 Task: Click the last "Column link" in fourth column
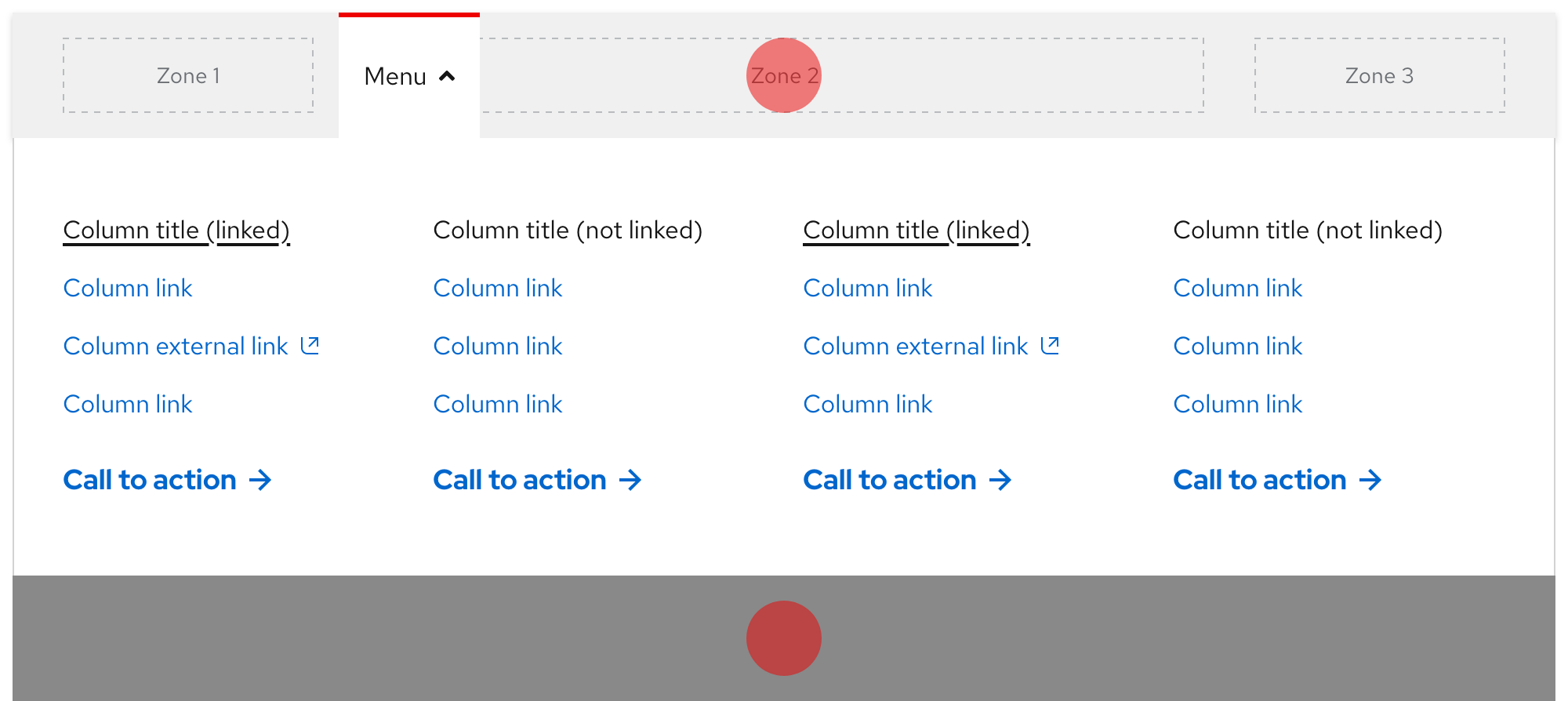[1237, 404]
